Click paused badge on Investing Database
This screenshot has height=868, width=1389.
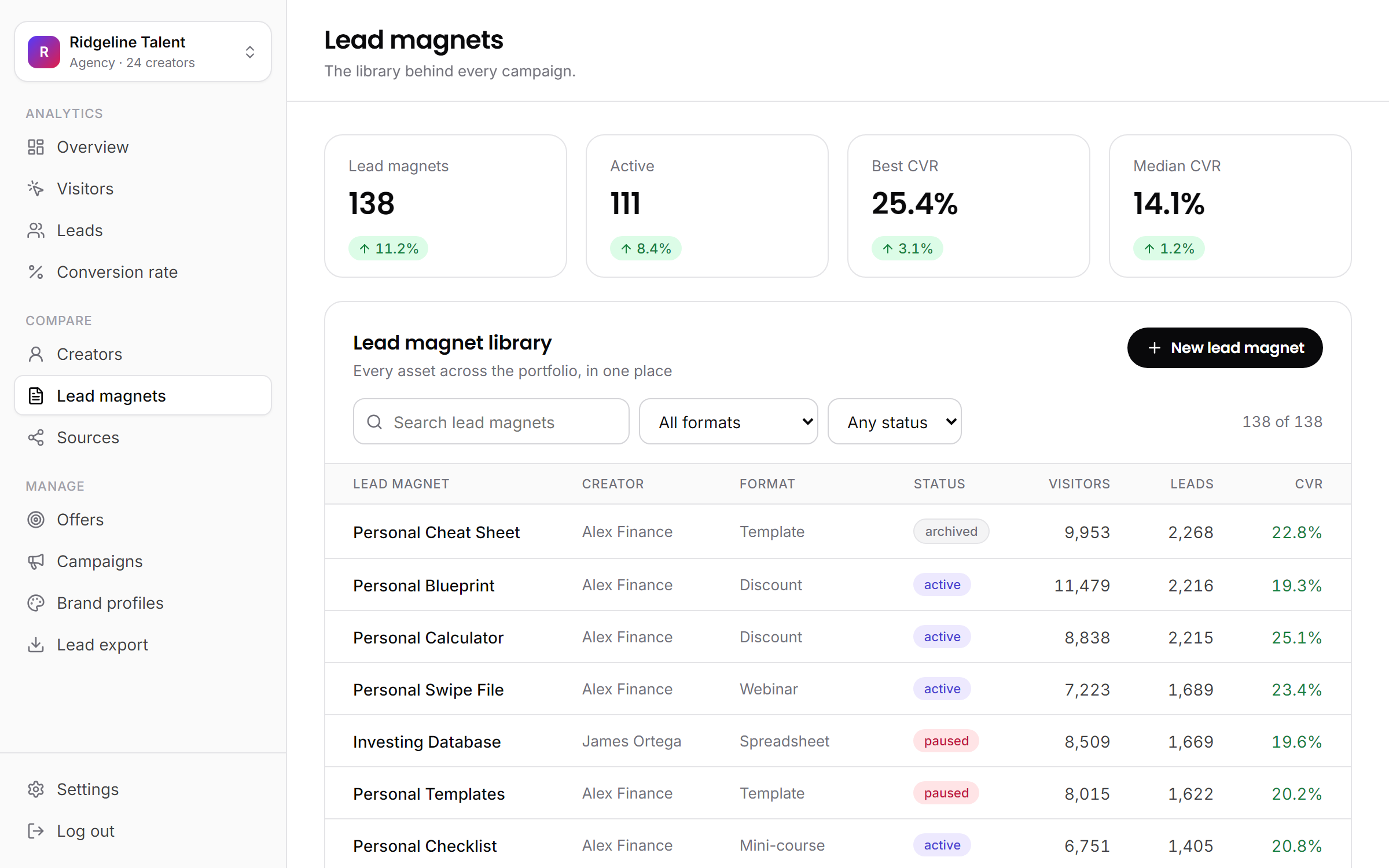click(946, 741)
